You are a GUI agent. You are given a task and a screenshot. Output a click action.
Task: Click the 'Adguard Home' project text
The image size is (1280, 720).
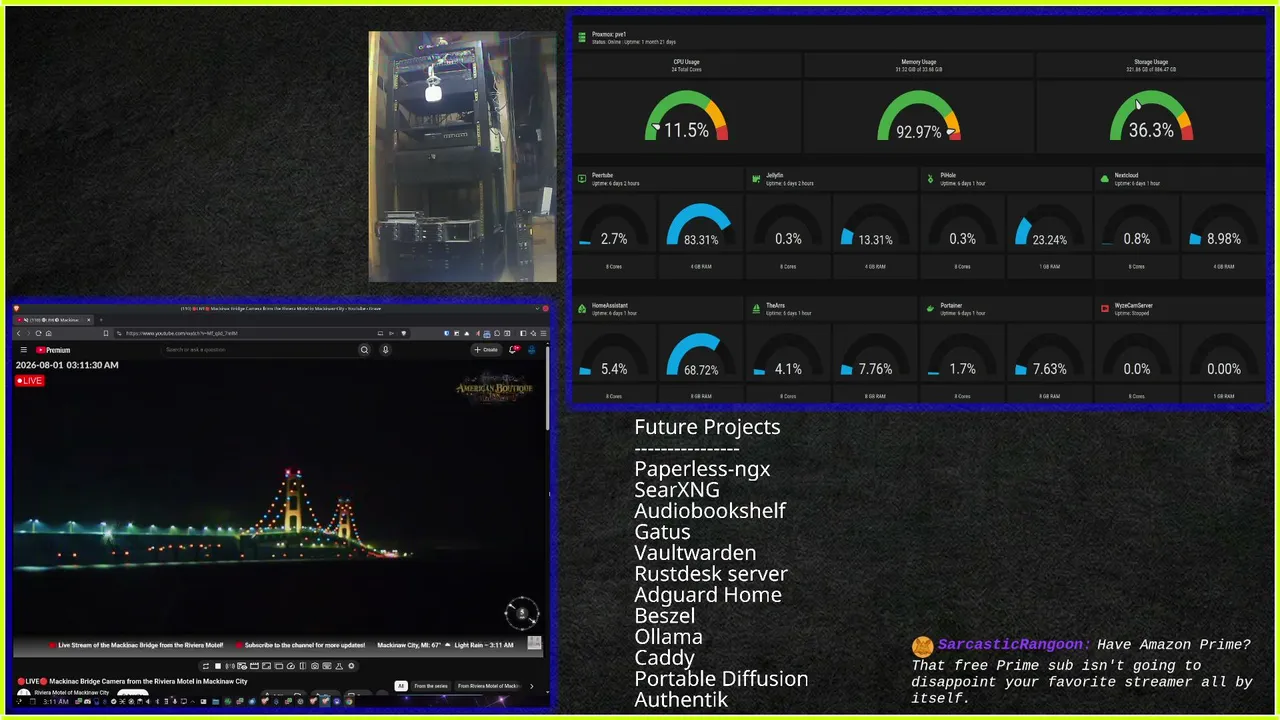(x=708, y=594)
